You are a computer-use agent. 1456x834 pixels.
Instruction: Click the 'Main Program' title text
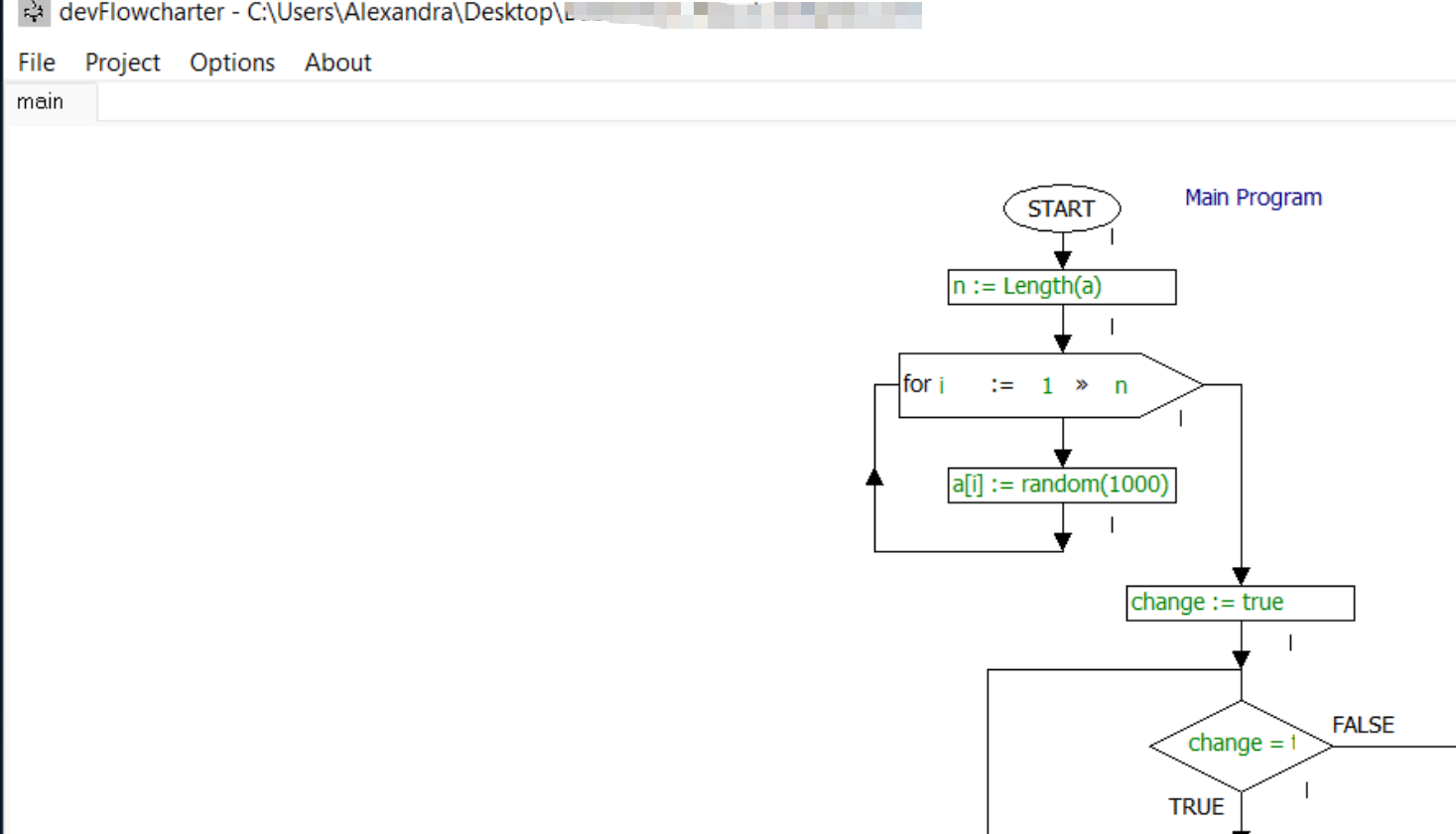(x=1253, y=198)
